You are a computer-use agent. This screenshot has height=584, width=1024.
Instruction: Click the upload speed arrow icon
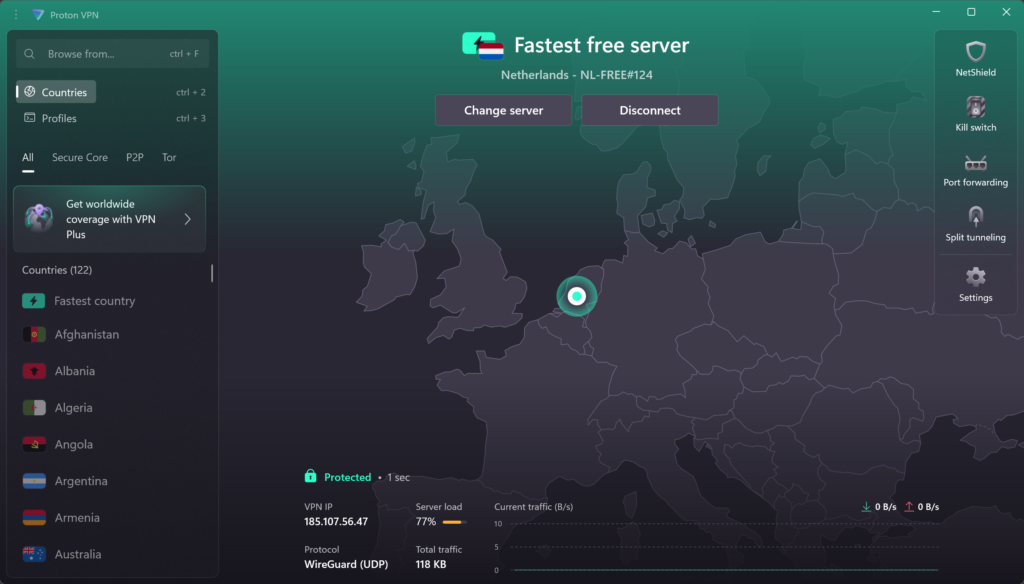(908, 507)
